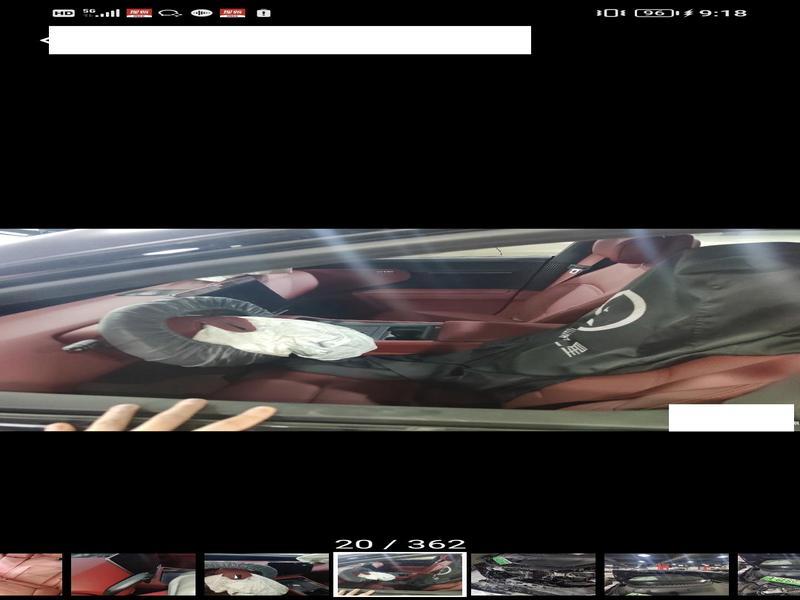Open the partially visible leftmost thumbnail
Viewport: 800px width, 600px height.
(30, 574)
